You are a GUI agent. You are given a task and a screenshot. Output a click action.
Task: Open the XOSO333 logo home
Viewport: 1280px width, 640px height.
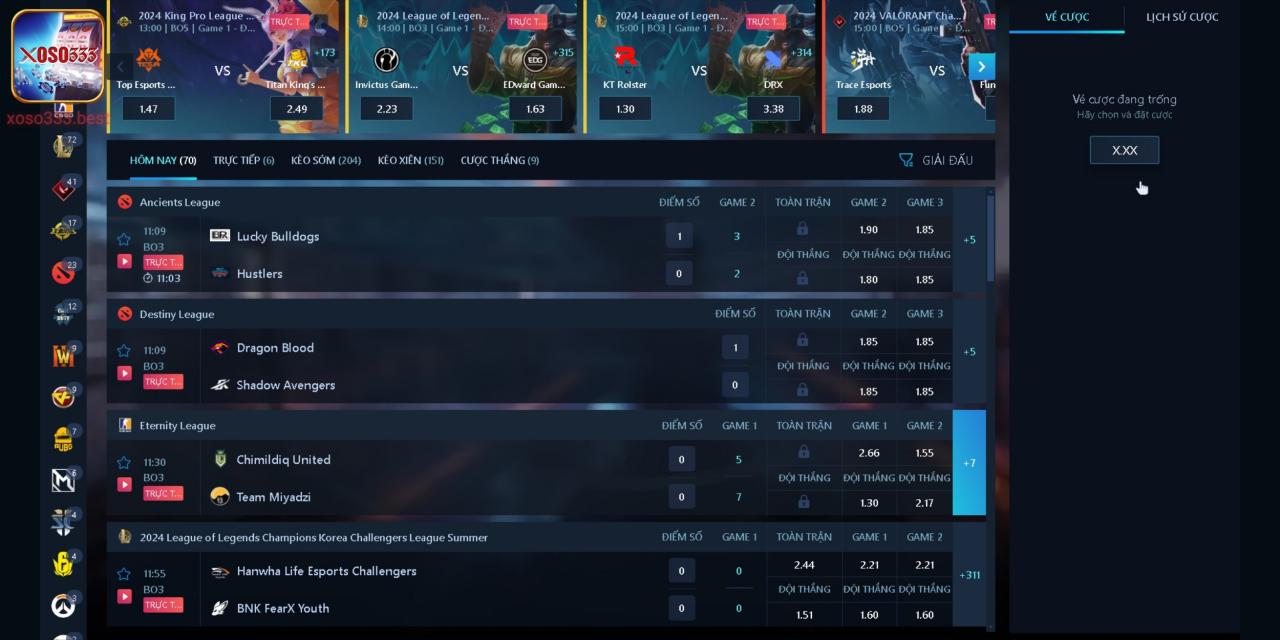point(58,56)
